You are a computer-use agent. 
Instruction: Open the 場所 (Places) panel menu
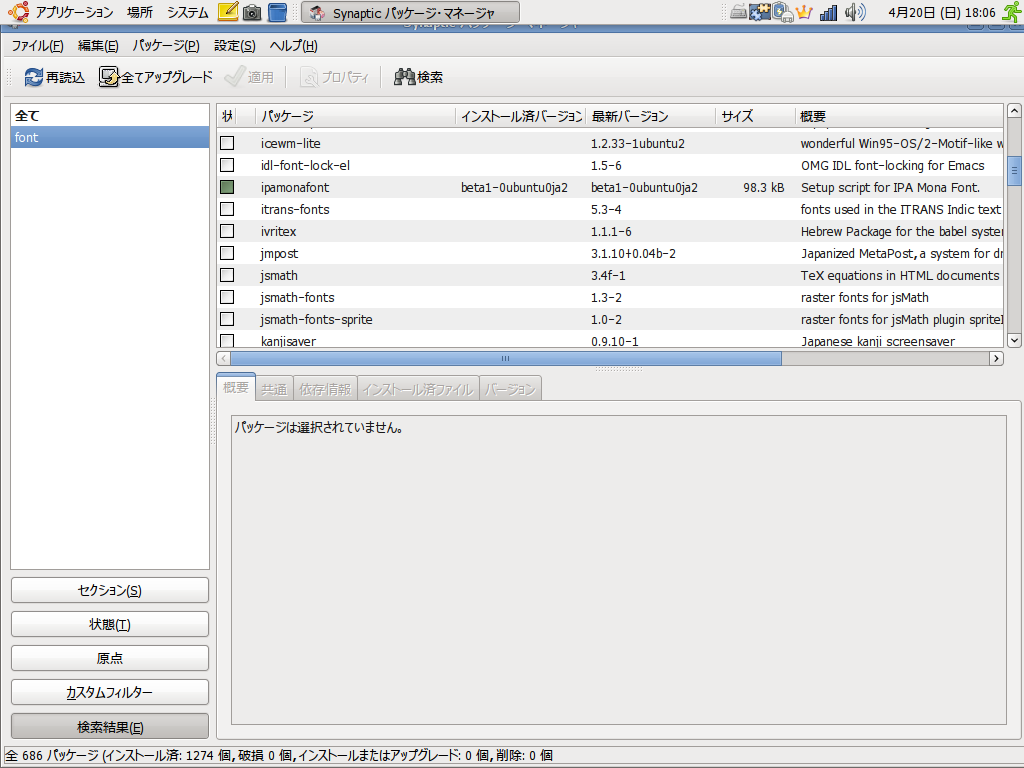(140, 13)
